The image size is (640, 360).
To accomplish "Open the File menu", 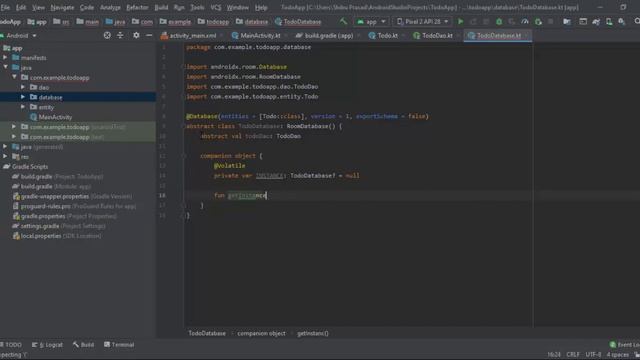I will (5, 7).
